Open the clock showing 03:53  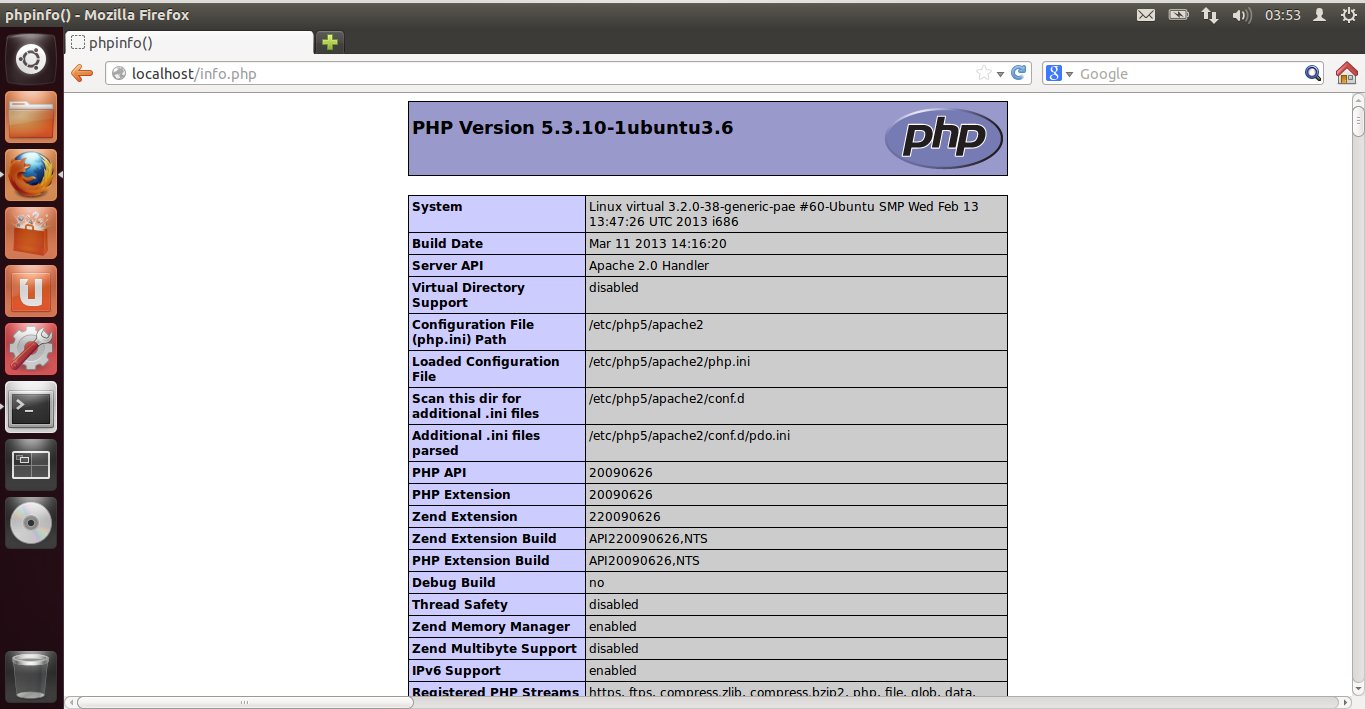tap(1282, 15)
